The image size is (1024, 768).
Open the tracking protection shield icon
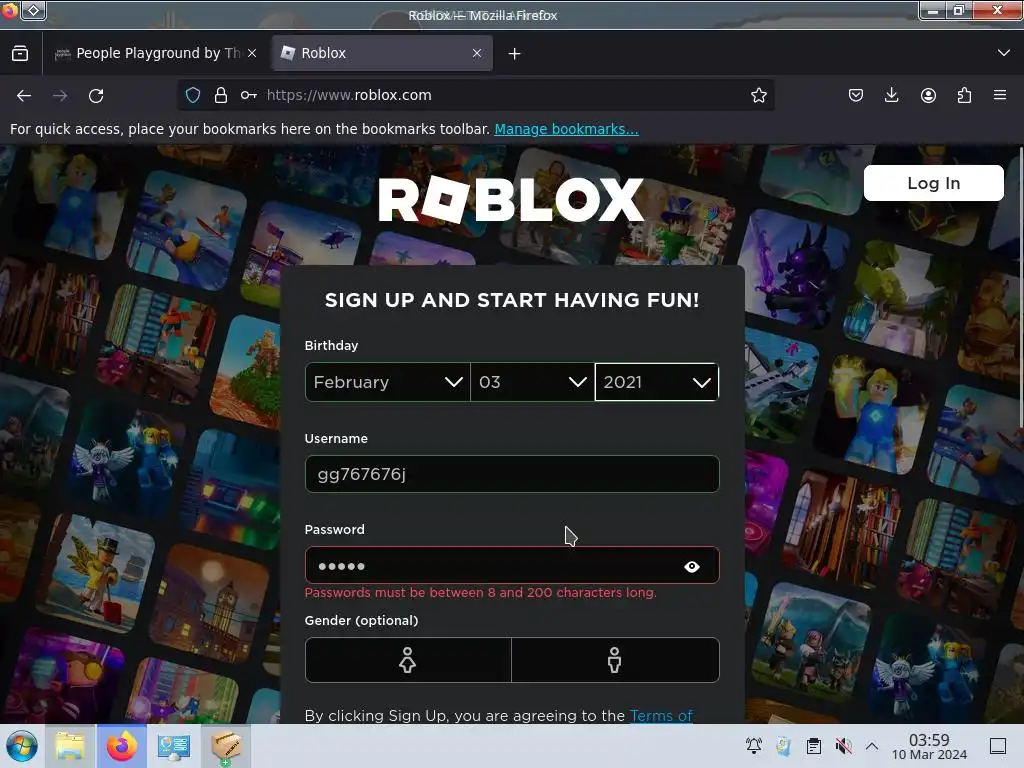pos(193,95)
